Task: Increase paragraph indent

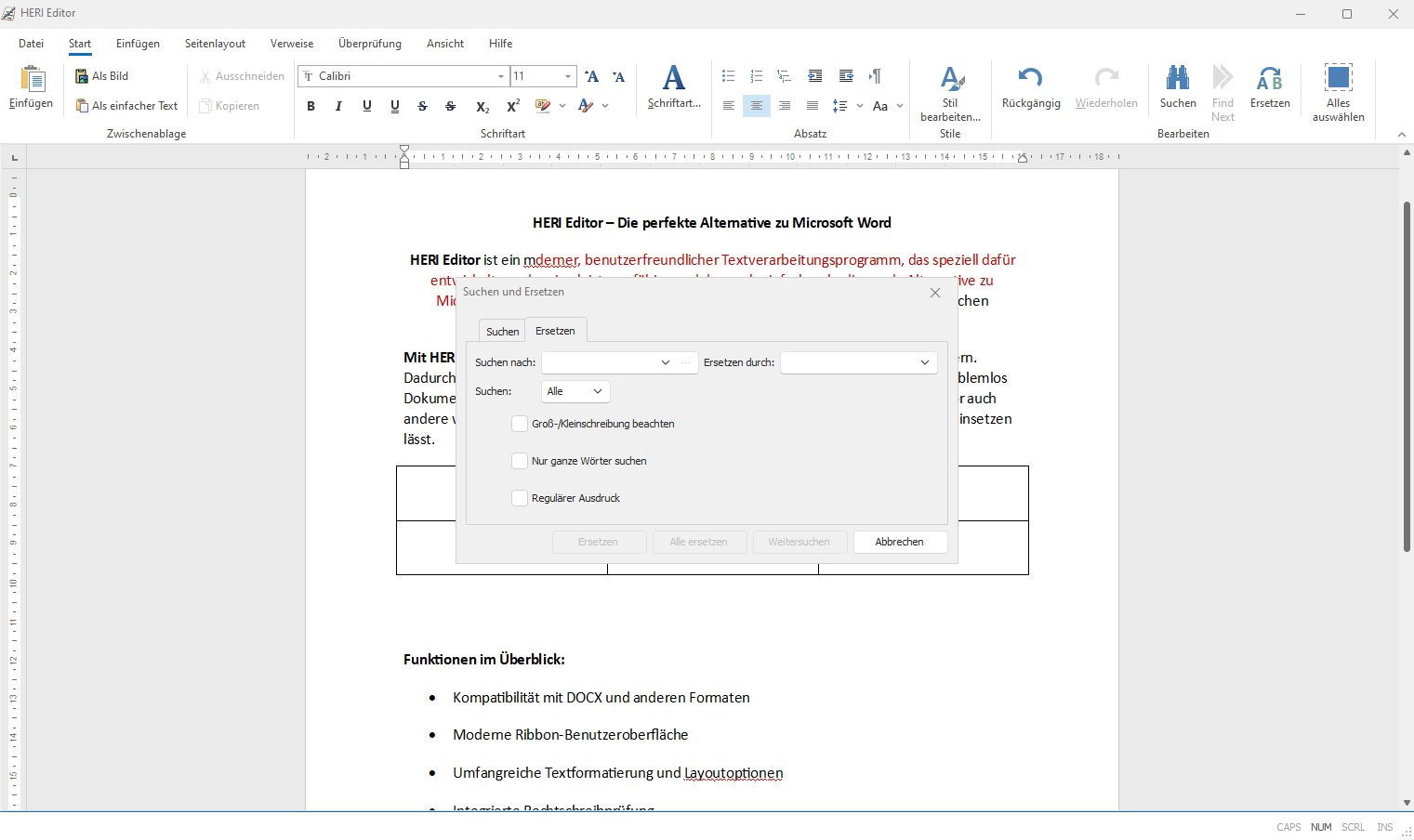Action: pos(846,76)
